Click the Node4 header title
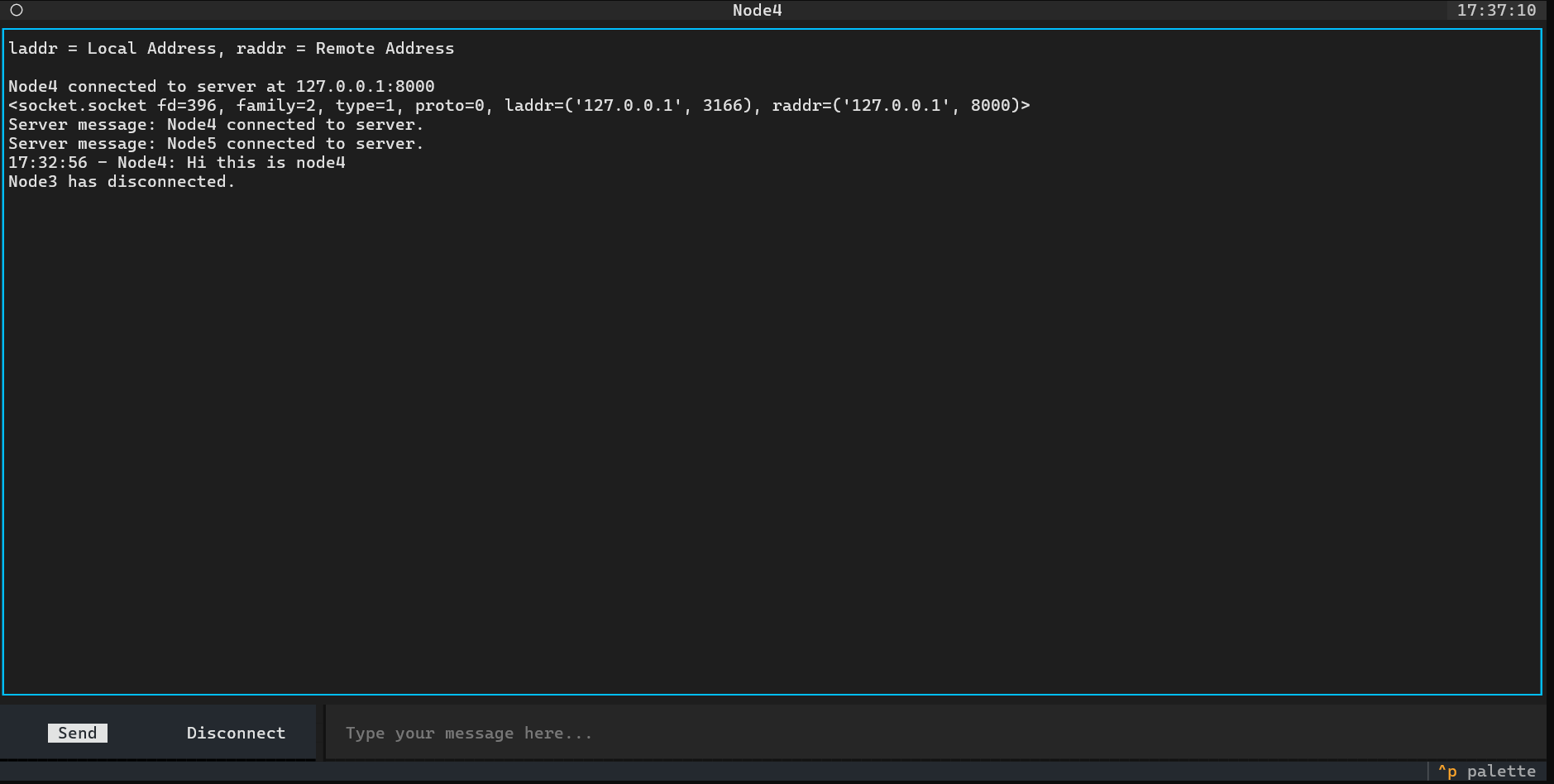 pyautogui.click(x=757, y=10)
